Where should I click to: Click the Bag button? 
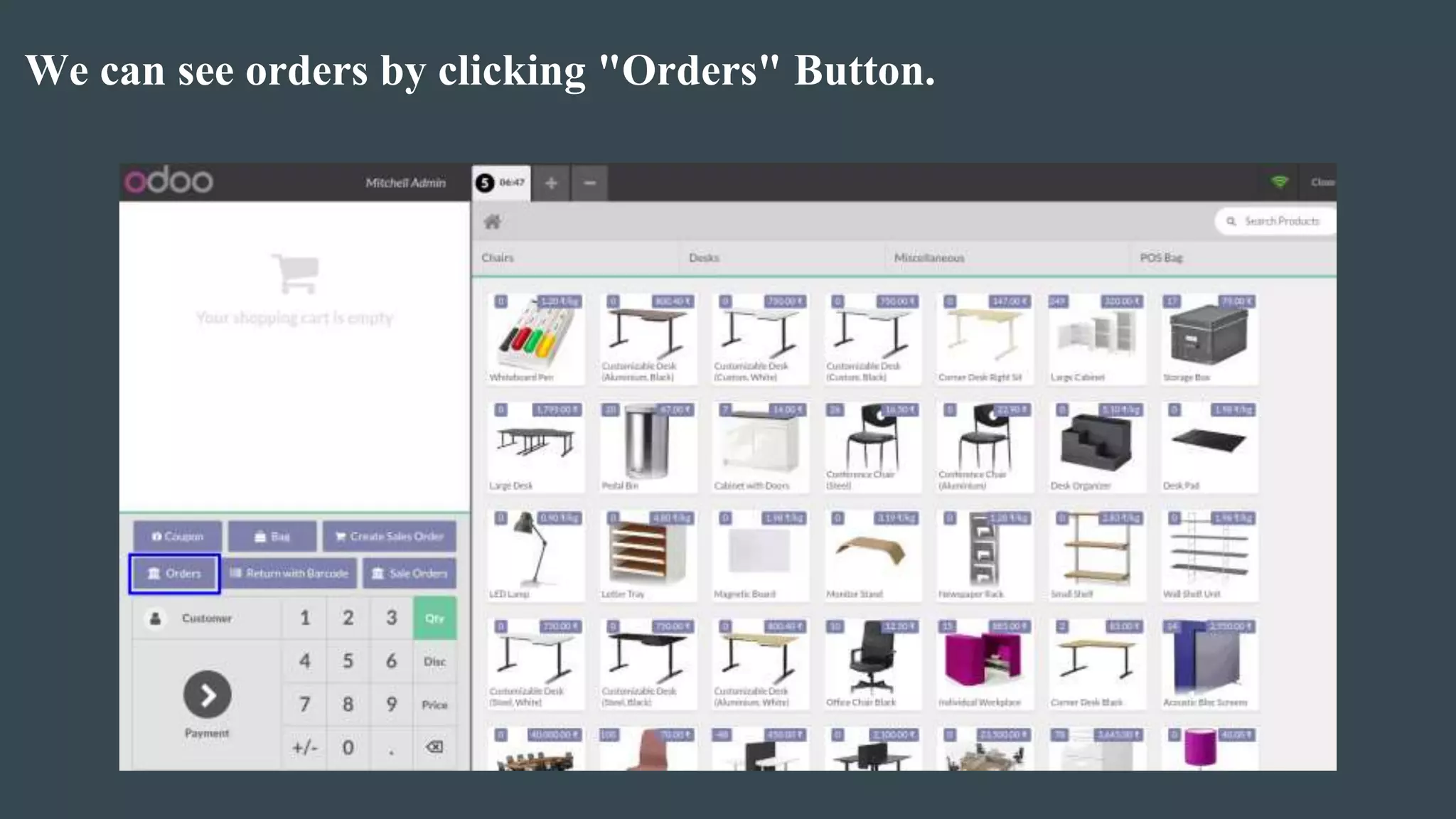272,536
